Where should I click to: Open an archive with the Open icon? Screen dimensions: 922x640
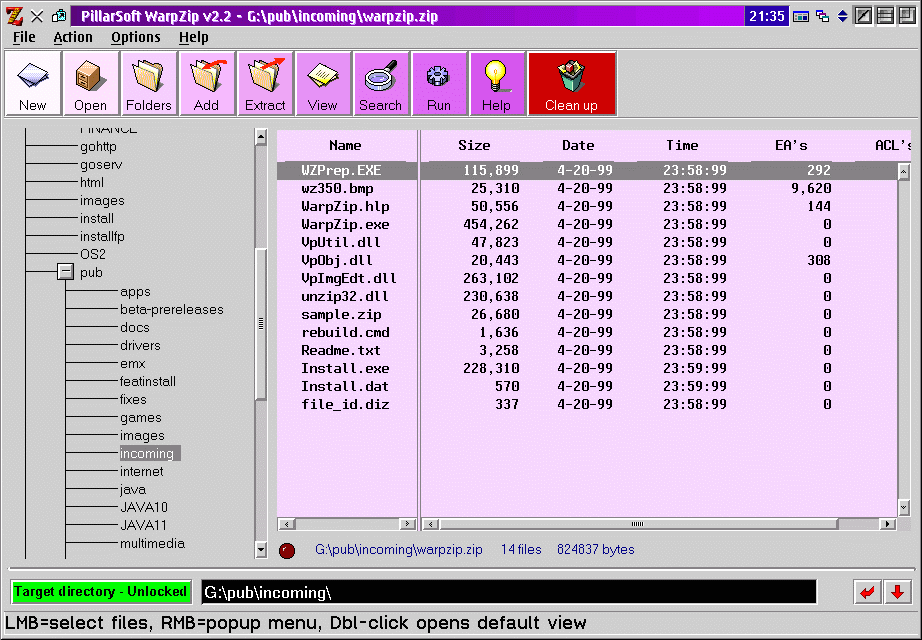90,83
